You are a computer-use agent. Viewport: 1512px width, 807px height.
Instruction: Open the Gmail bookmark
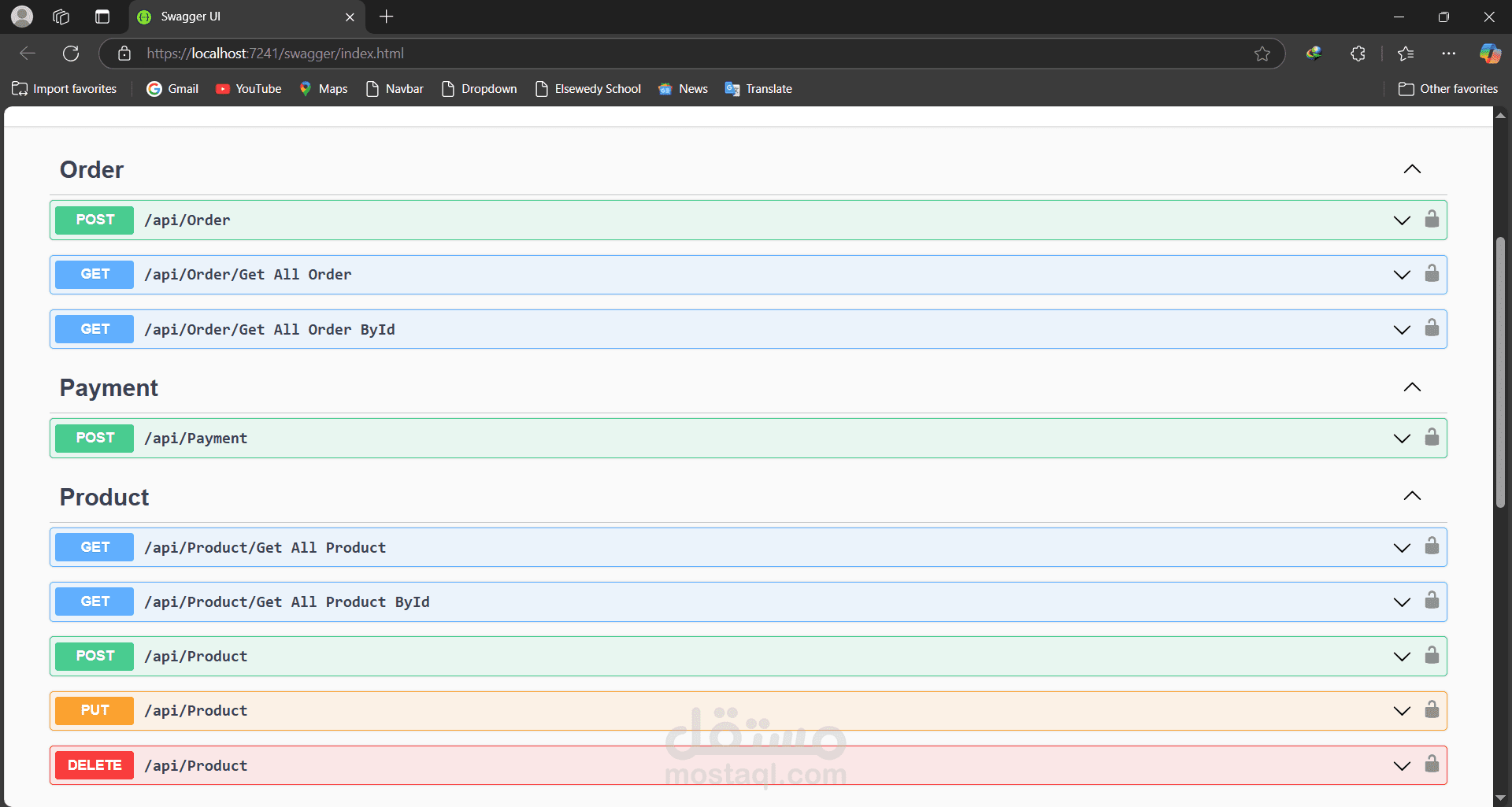[172, 89]
